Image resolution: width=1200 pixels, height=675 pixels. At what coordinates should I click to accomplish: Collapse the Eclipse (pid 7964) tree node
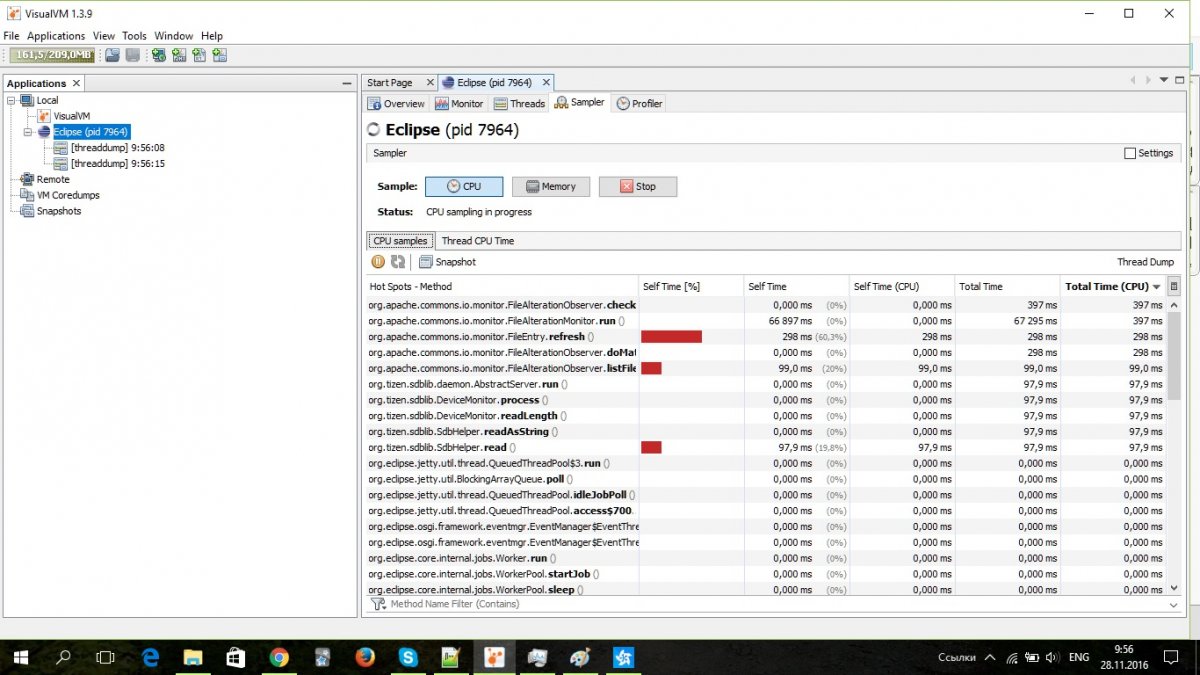tap(28, 132)
